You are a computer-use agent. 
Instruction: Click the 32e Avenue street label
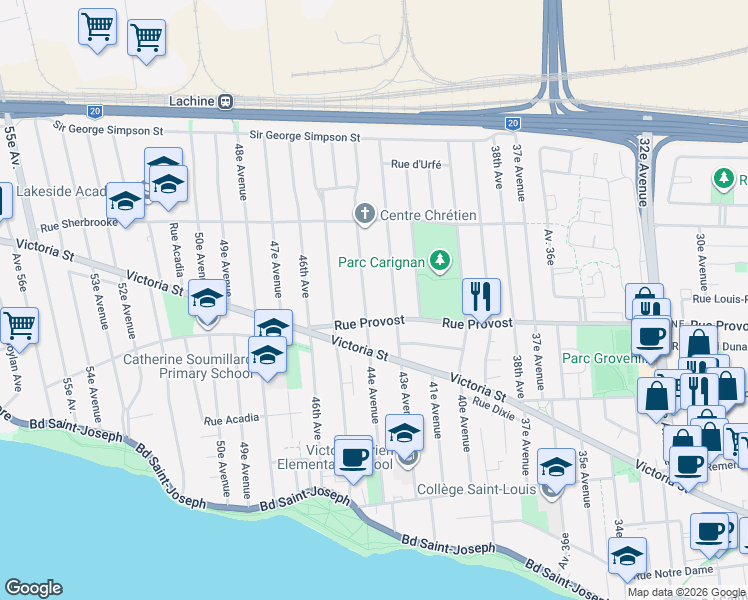coord(644,172)
